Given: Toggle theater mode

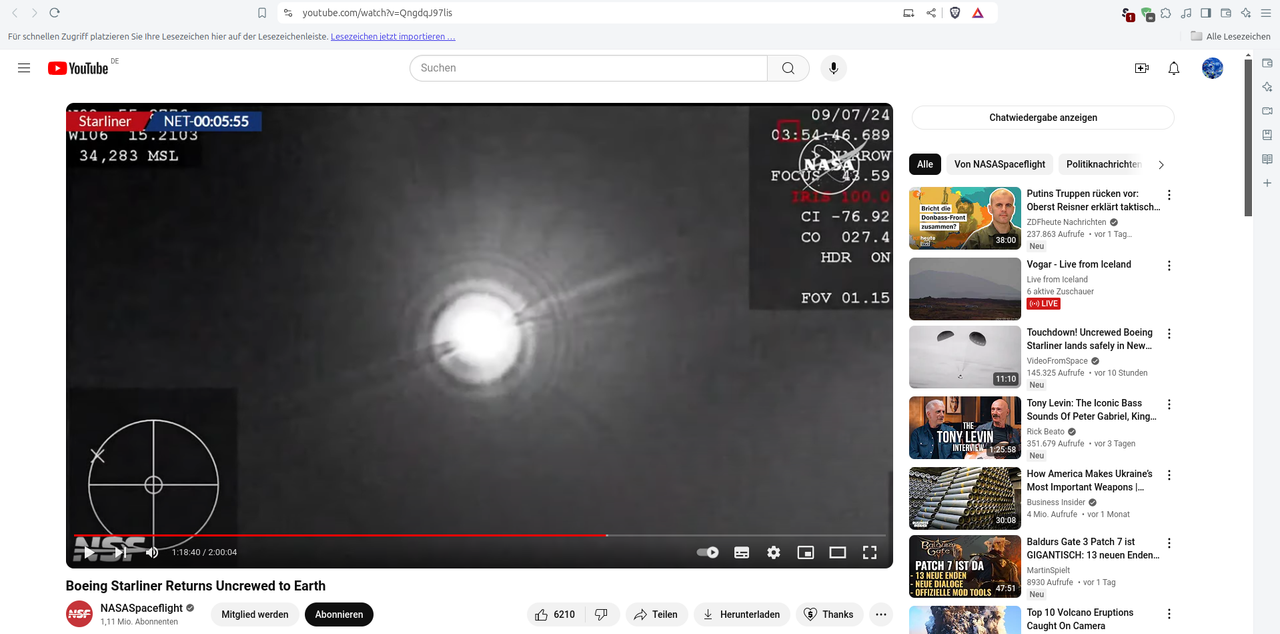Looking at the screenshot, I should tap(838, 552).
